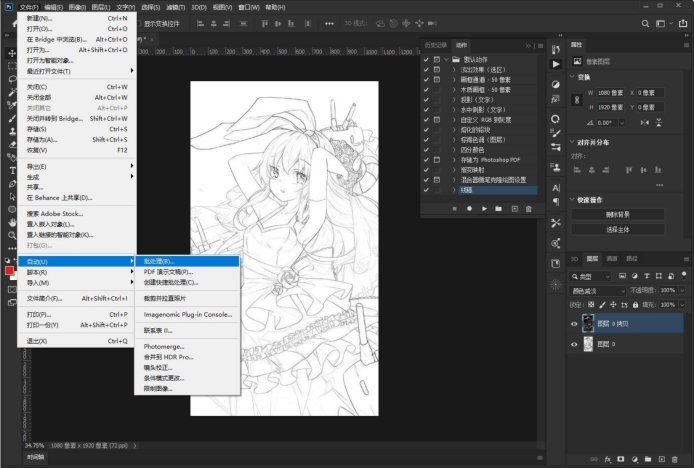Select the Clone Stamp tool
Screen dimensions: 694x468
12,131
